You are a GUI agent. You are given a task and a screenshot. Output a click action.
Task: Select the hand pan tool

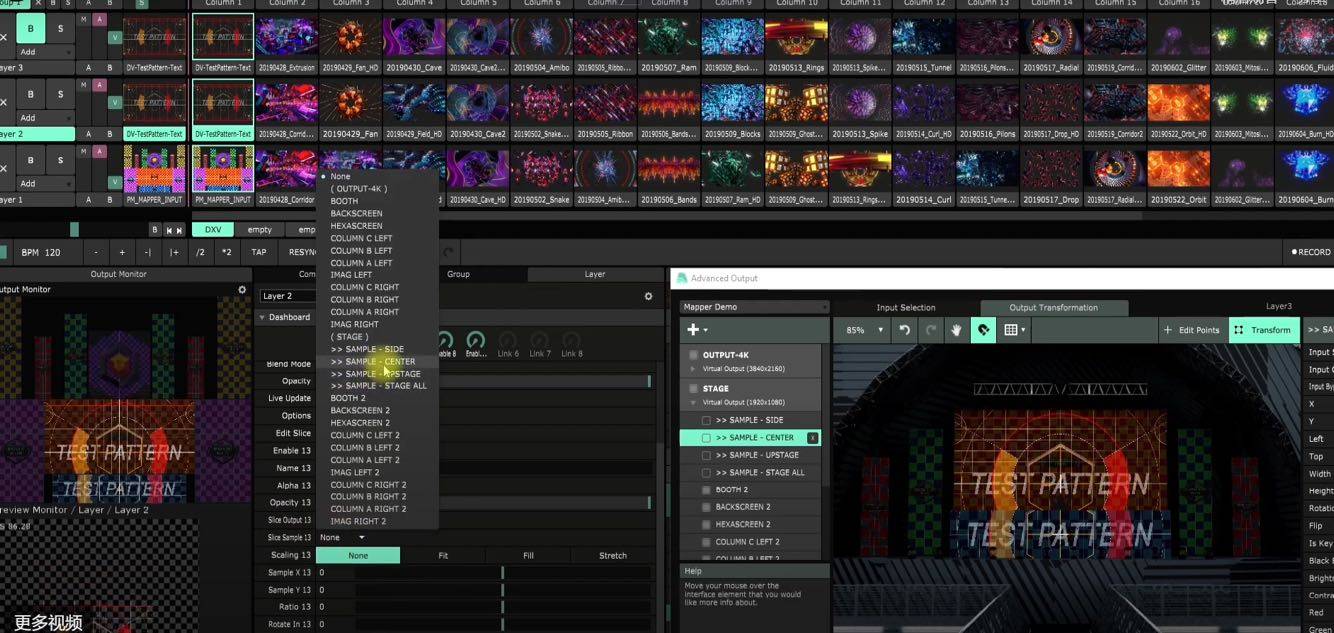click(957, 330)
